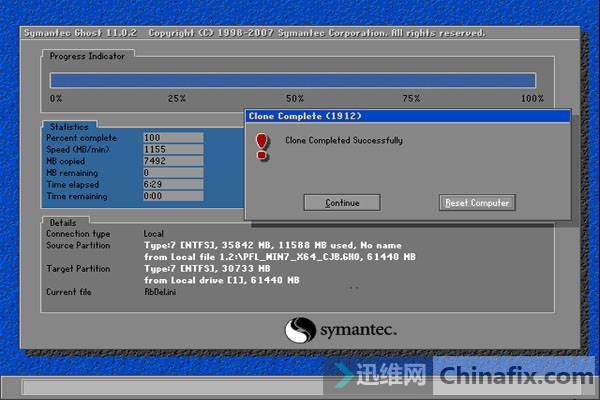Screen dimensions: 600x400
Task: Click the MB remaining value 0
Action: pos(173,173)
